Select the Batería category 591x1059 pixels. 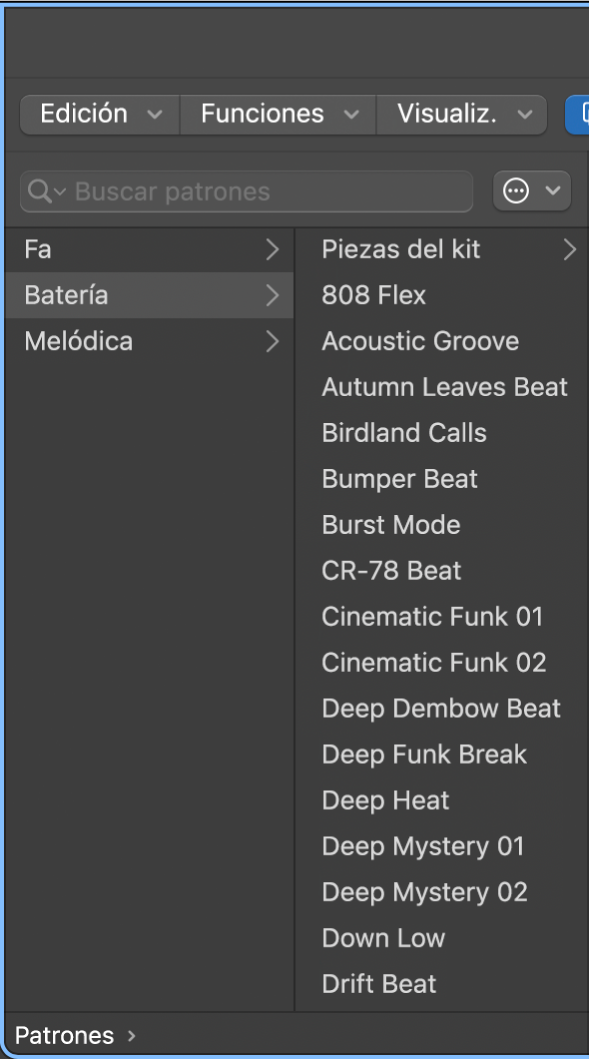click(149, 295)
